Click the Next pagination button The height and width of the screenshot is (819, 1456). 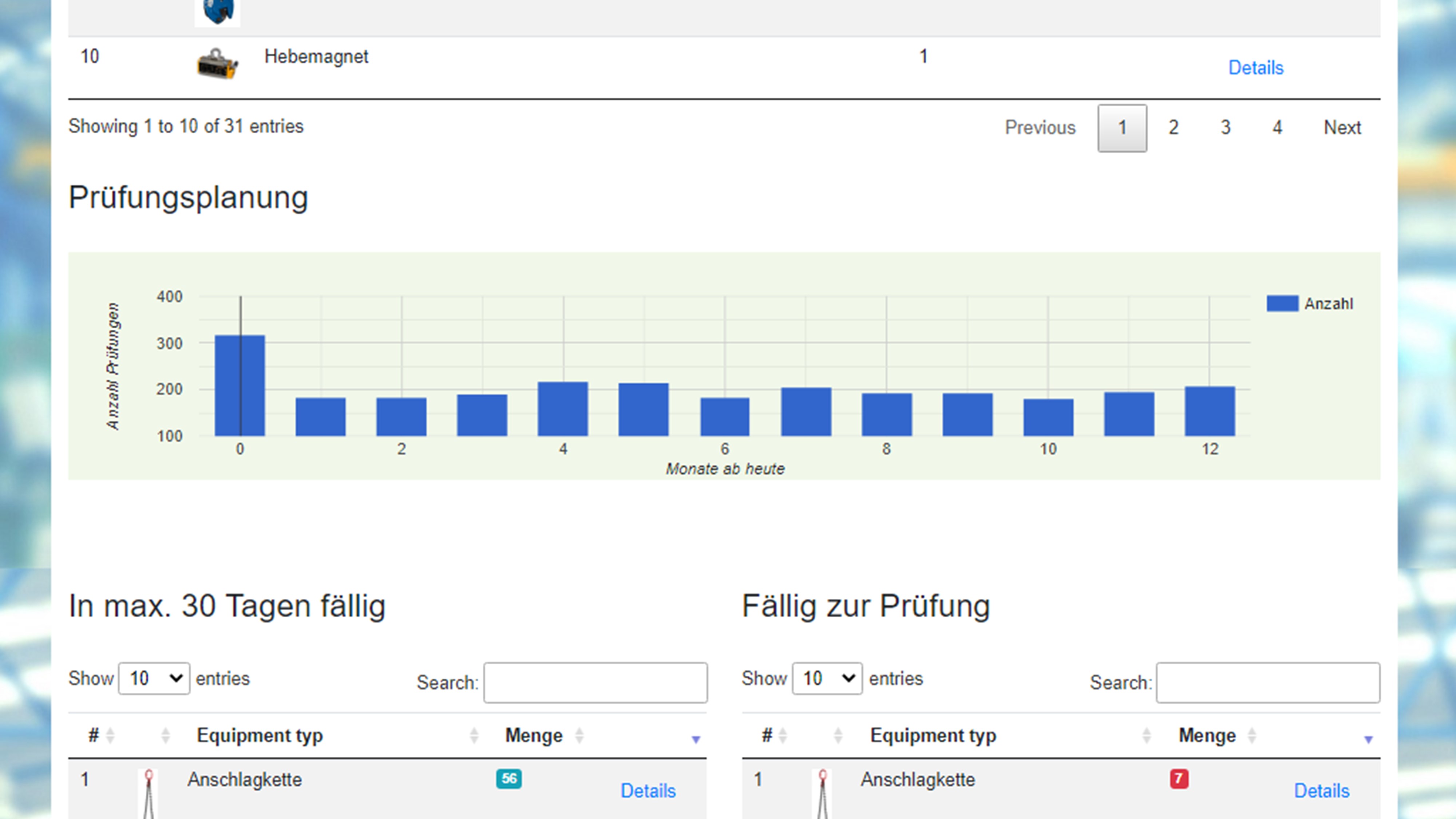click(1342, 128)
